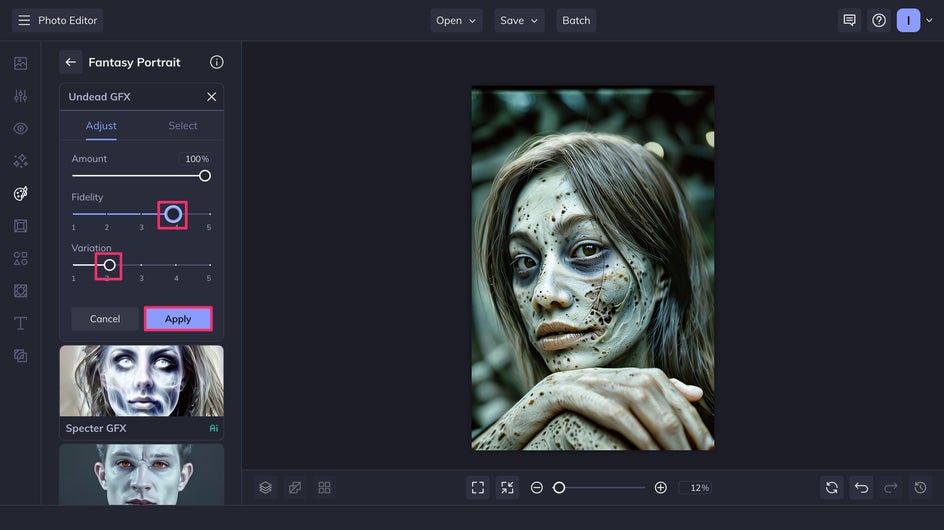Select the Text tool sidebar icon

coord(20,323)
